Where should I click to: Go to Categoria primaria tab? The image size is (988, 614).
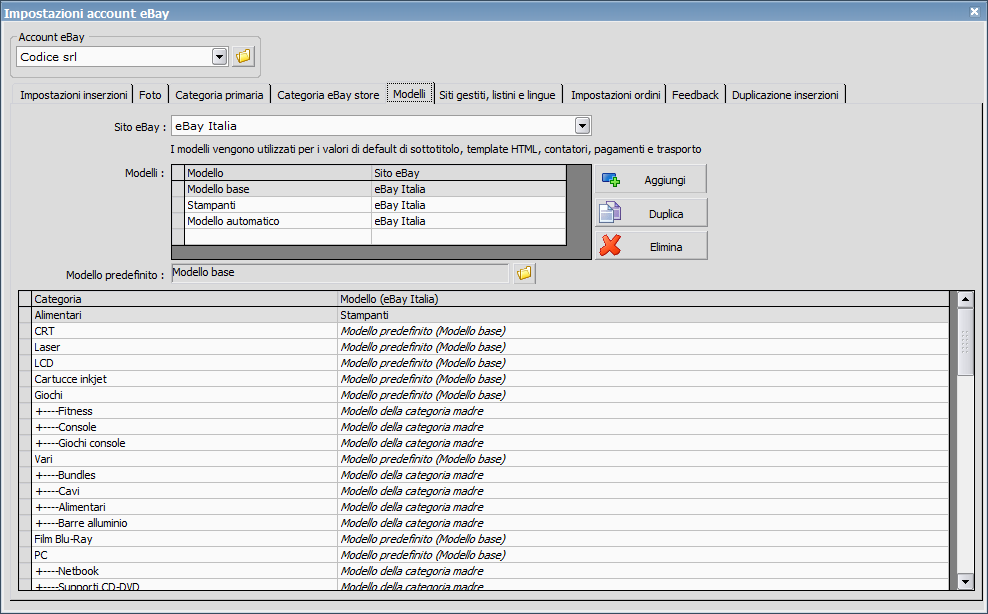(x=219, y=95)
